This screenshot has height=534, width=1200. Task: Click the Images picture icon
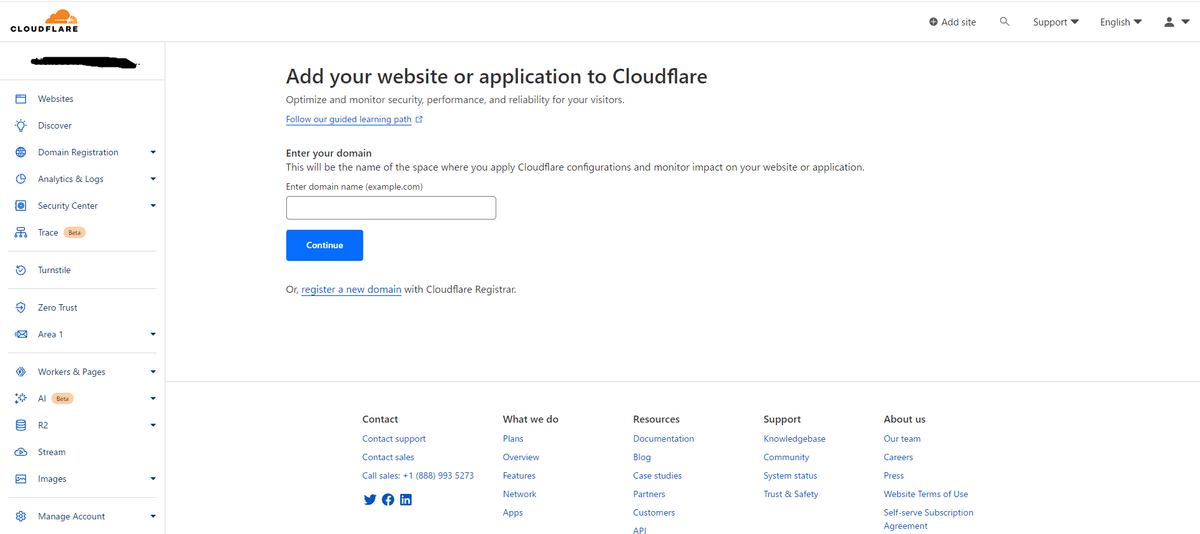pyautogui.click(x=20, y=479)
